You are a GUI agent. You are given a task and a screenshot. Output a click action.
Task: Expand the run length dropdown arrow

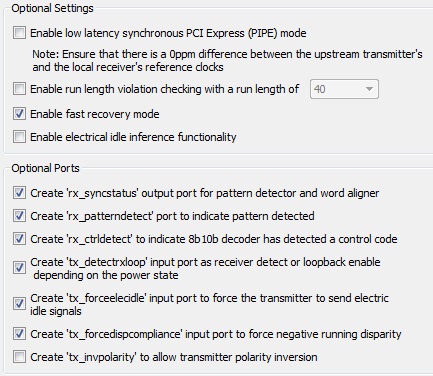(x=369, y=89)
